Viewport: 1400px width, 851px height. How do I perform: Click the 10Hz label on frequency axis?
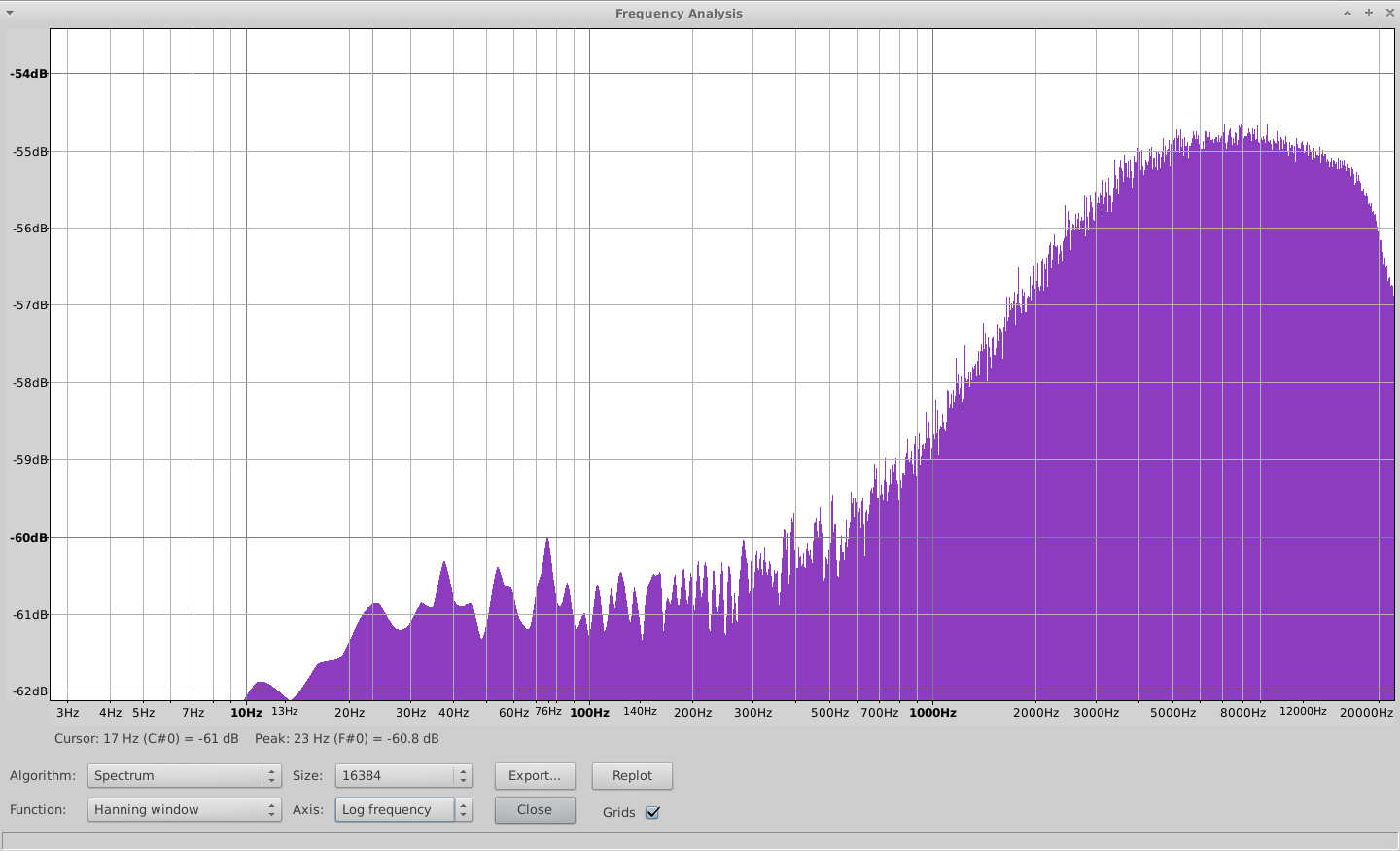tap(246, 713)
